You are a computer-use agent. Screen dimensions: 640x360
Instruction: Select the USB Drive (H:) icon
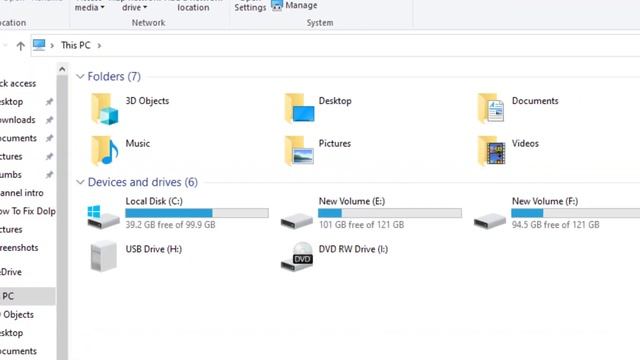[103, 256]
